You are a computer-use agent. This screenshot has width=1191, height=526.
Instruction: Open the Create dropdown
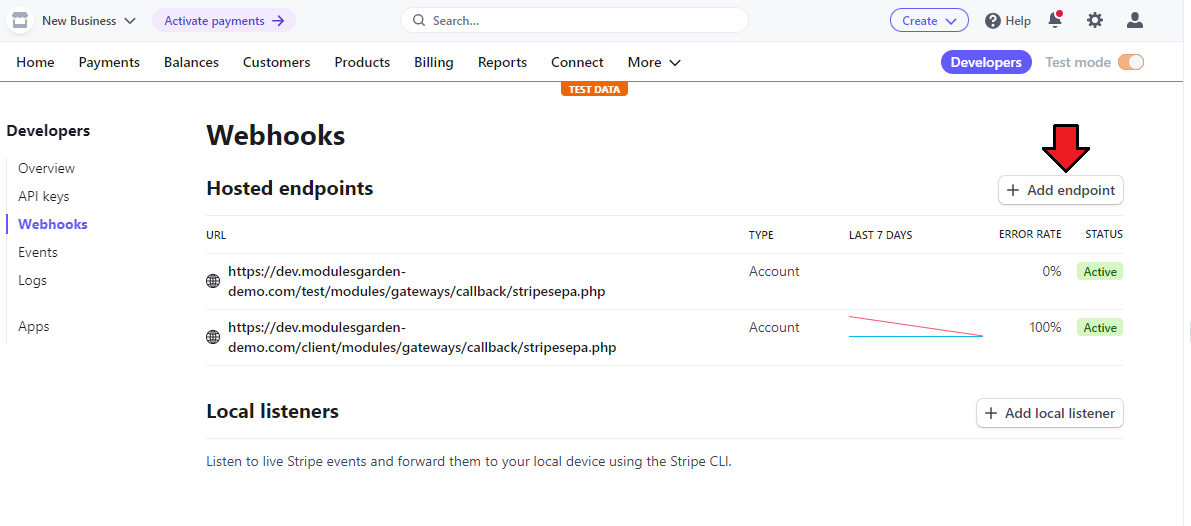929,20
